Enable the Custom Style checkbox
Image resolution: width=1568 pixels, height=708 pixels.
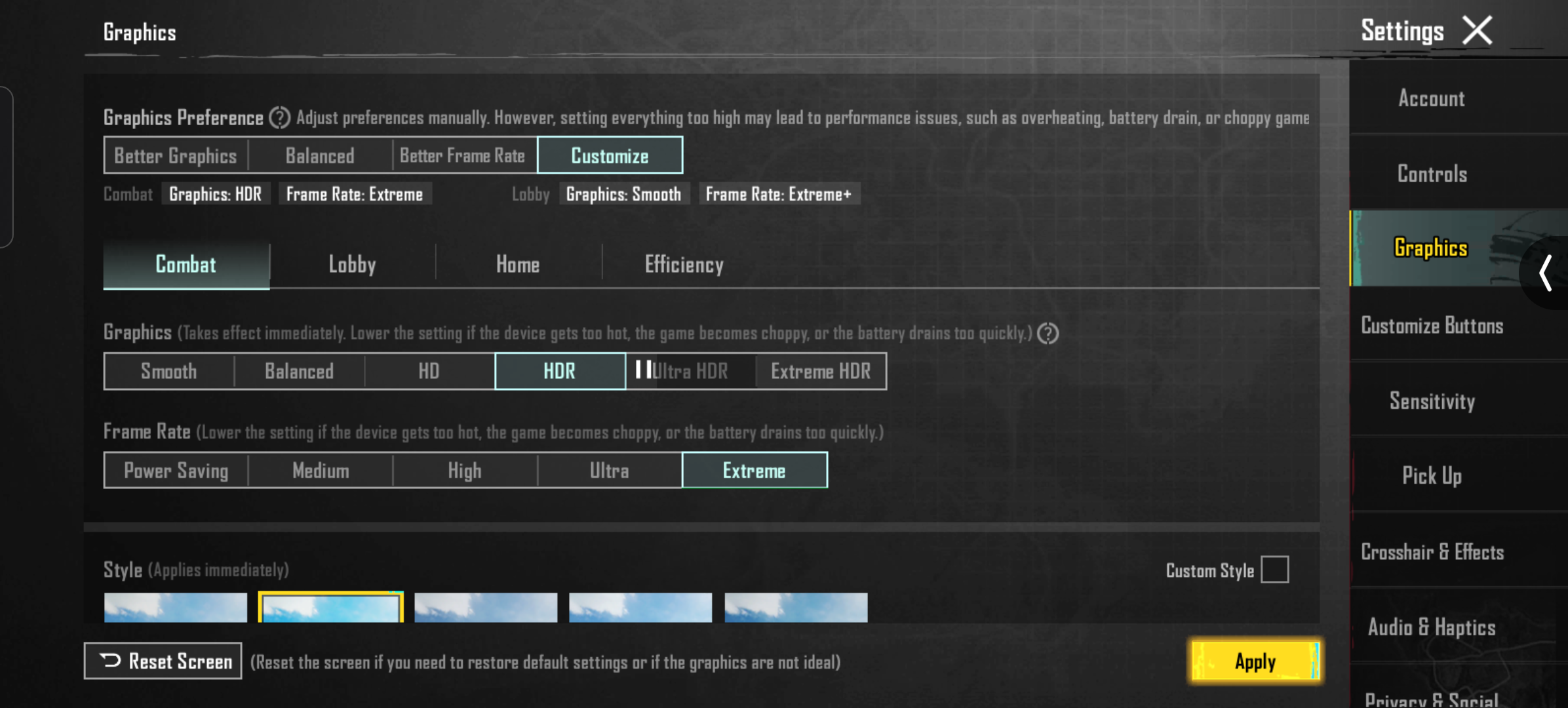point(1274,570)
